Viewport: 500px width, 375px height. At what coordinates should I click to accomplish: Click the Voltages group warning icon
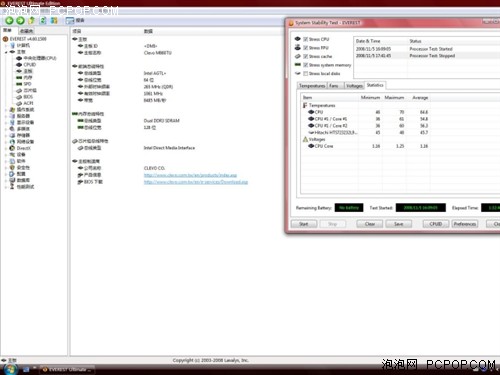pyautogui.click(x=305, y=139)
